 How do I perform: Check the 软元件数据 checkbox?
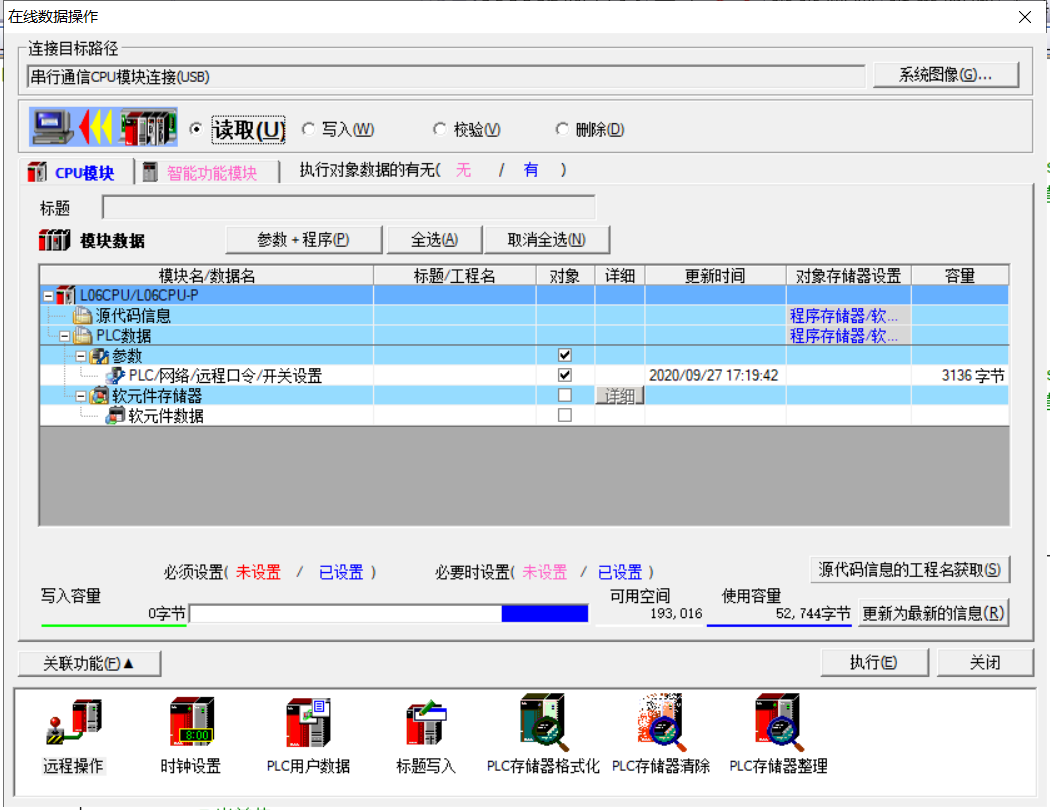point(565,415)
